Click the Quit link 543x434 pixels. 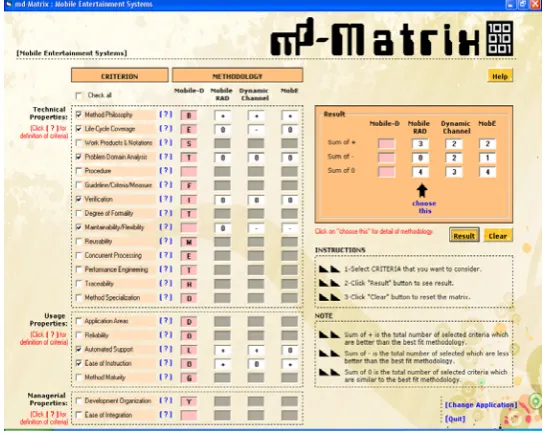pos(455,419)
